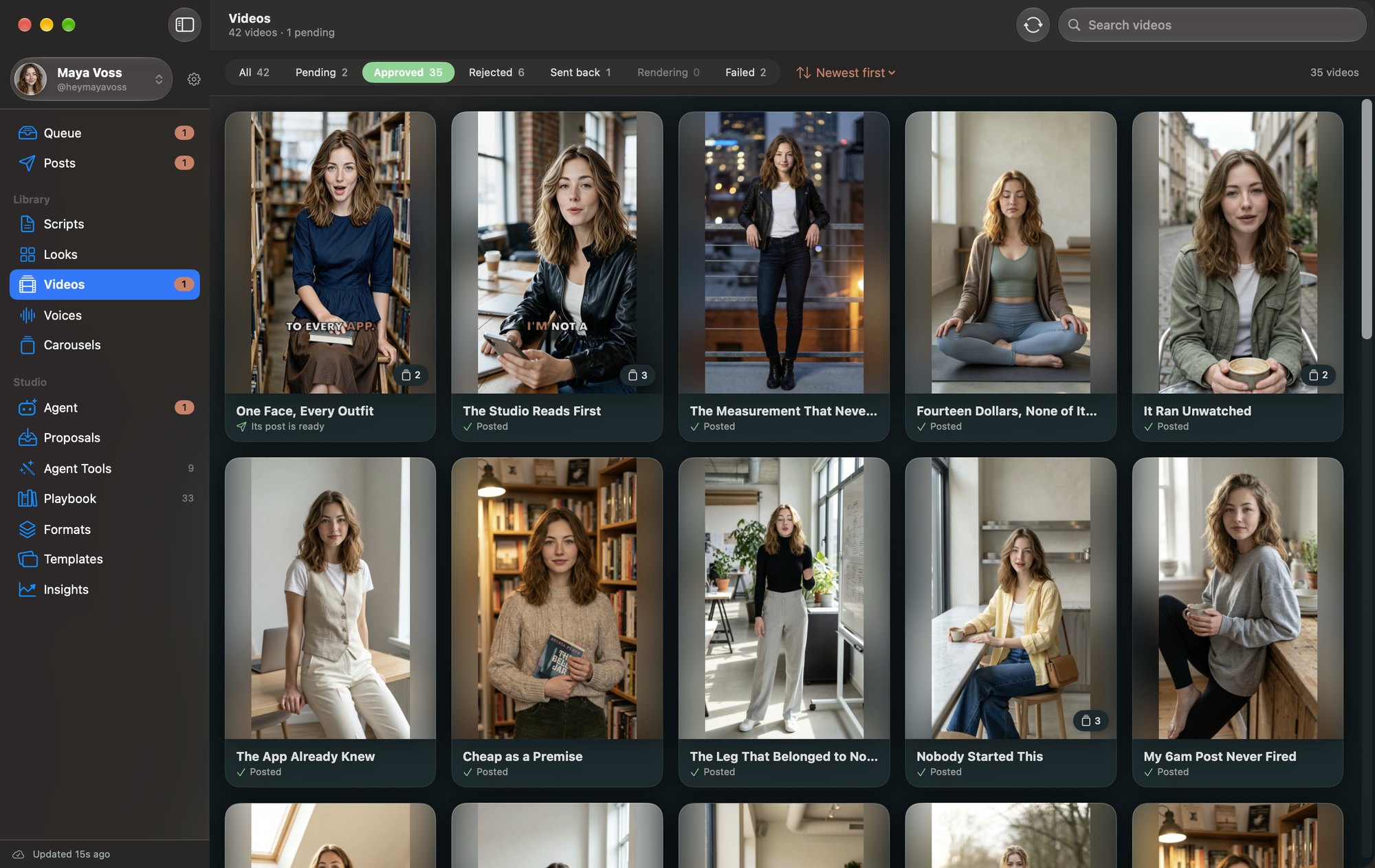Click clip count badge on The Studio Reads First
This screenshot has width=1375, height=868.
[x=638, y=375]
